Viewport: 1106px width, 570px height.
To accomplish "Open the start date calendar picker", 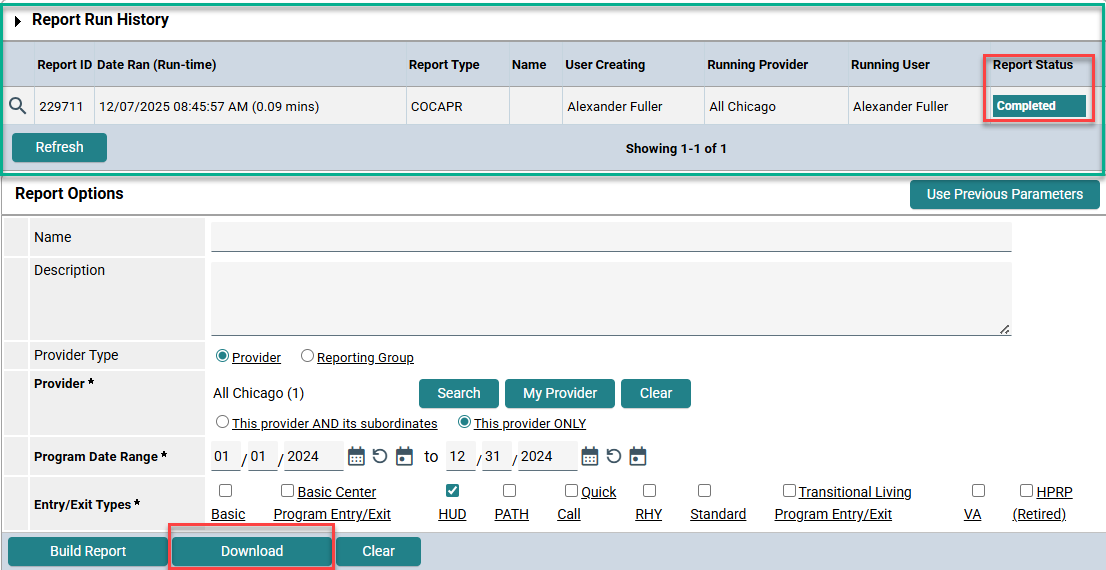I will tap(356, 456).
